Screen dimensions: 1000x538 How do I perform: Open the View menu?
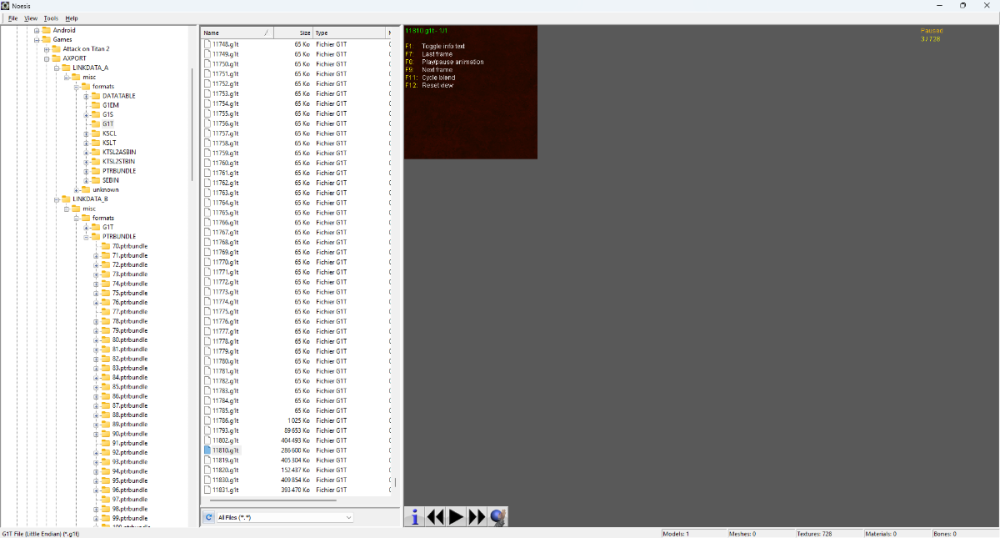[31, 18]
